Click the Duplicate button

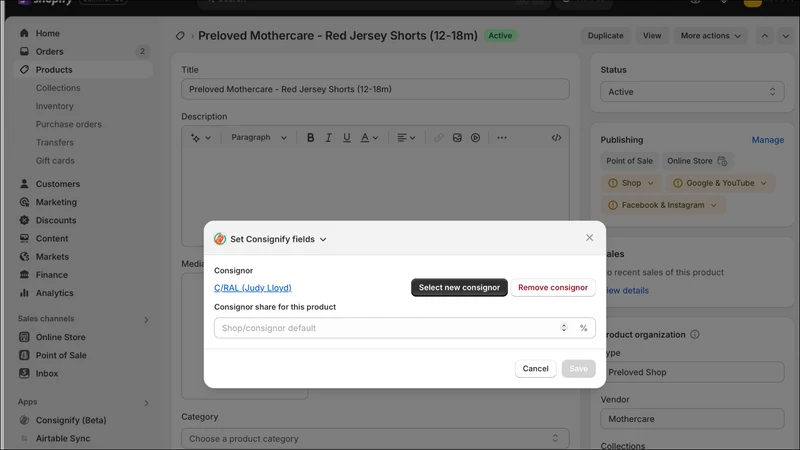(605, 36)
